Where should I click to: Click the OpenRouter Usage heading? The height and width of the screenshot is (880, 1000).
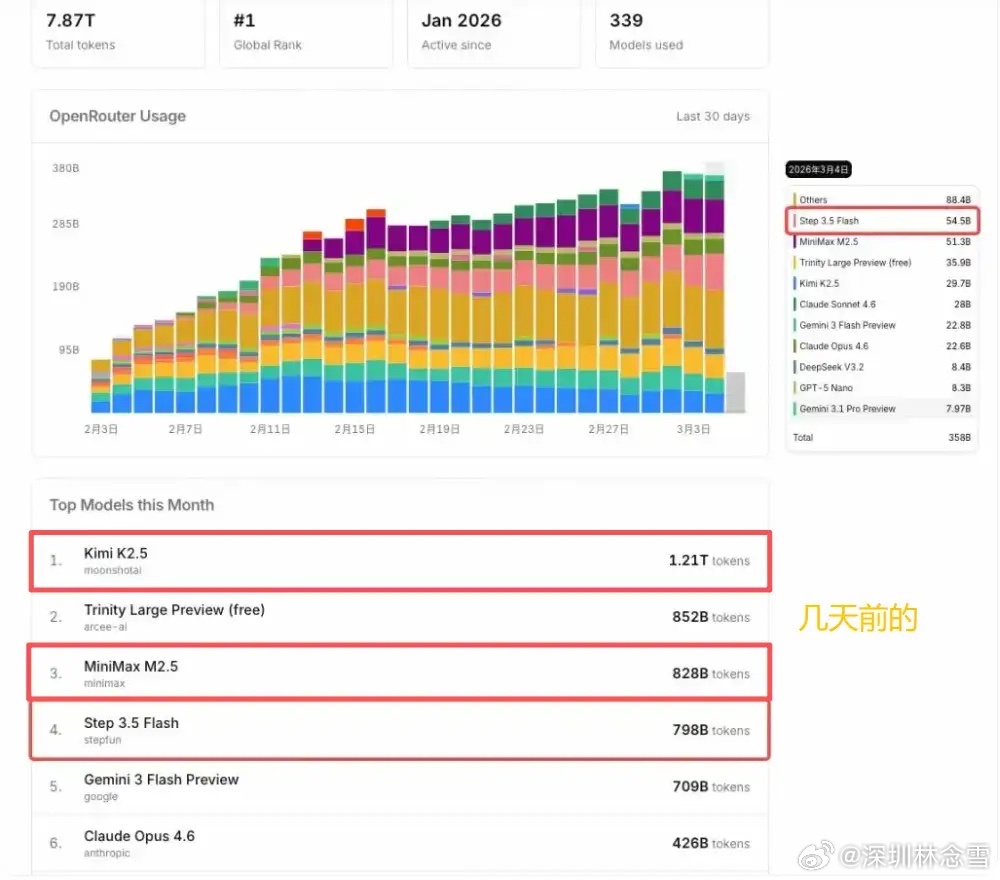coord(117,116)
